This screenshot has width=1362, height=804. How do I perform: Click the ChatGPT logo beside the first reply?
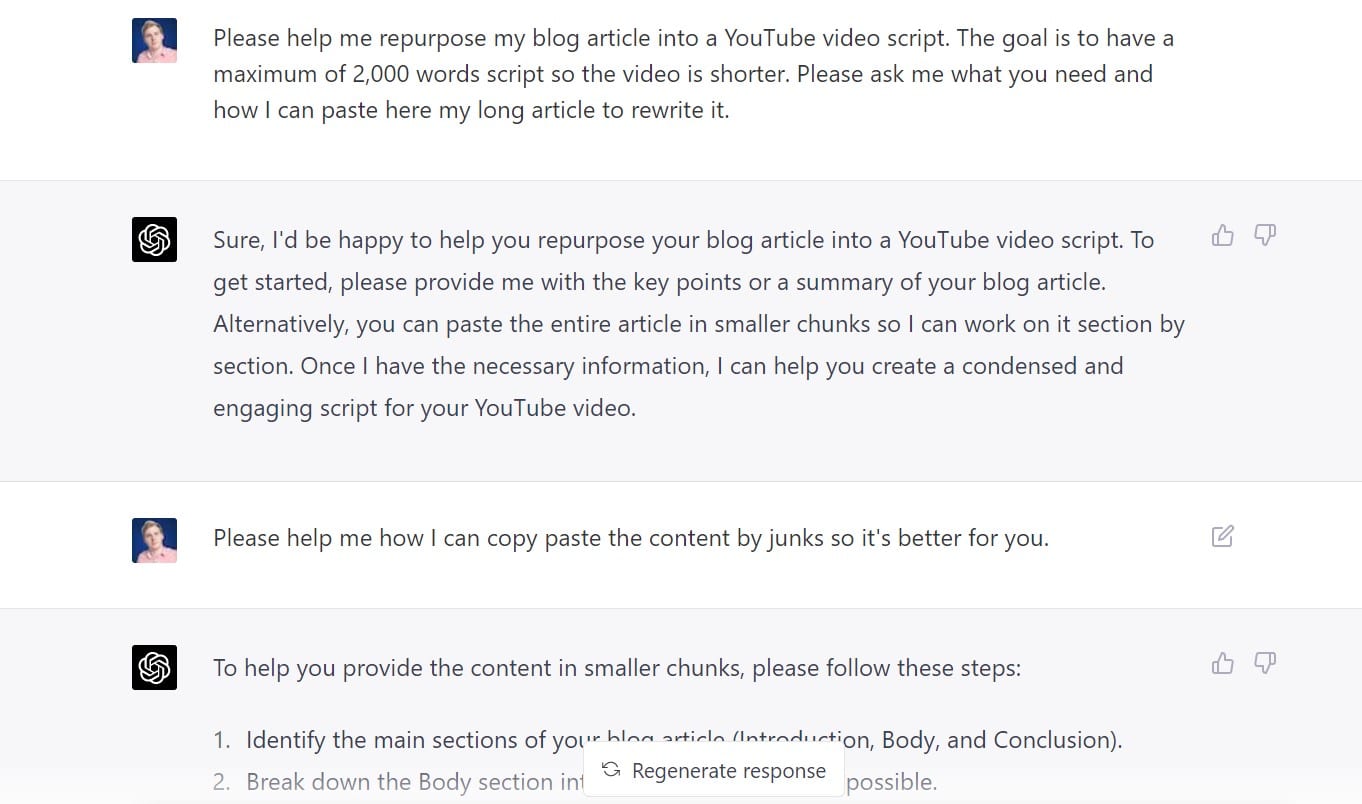(154, 240)
